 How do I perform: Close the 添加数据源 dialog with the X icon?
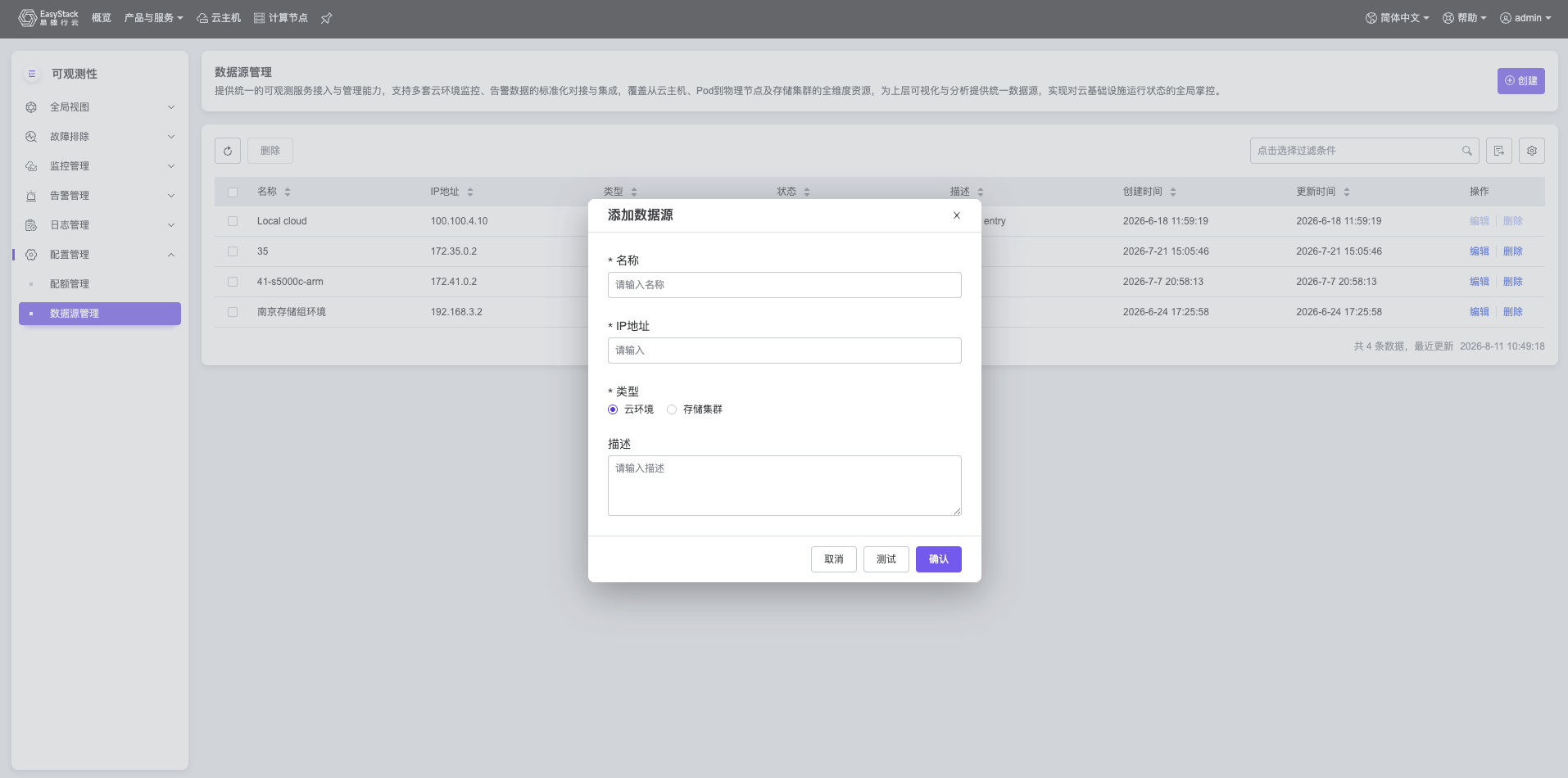957,215
